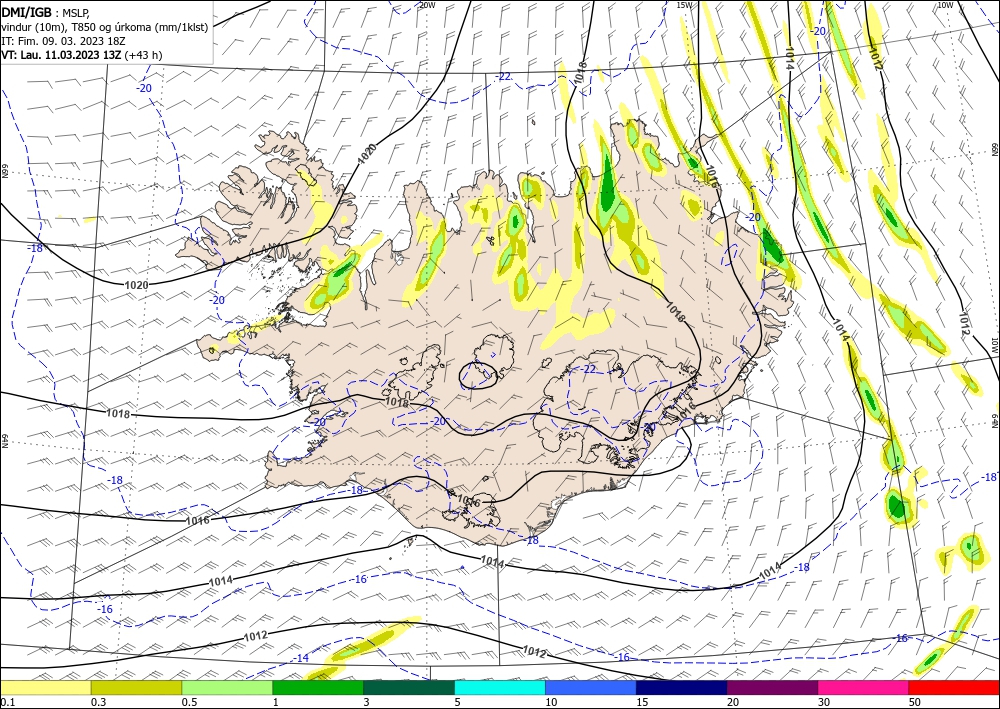This screenshot has height=709, width=1000.
Task: Click the red 50+ legend swatch
Action: tap(954, 688)
